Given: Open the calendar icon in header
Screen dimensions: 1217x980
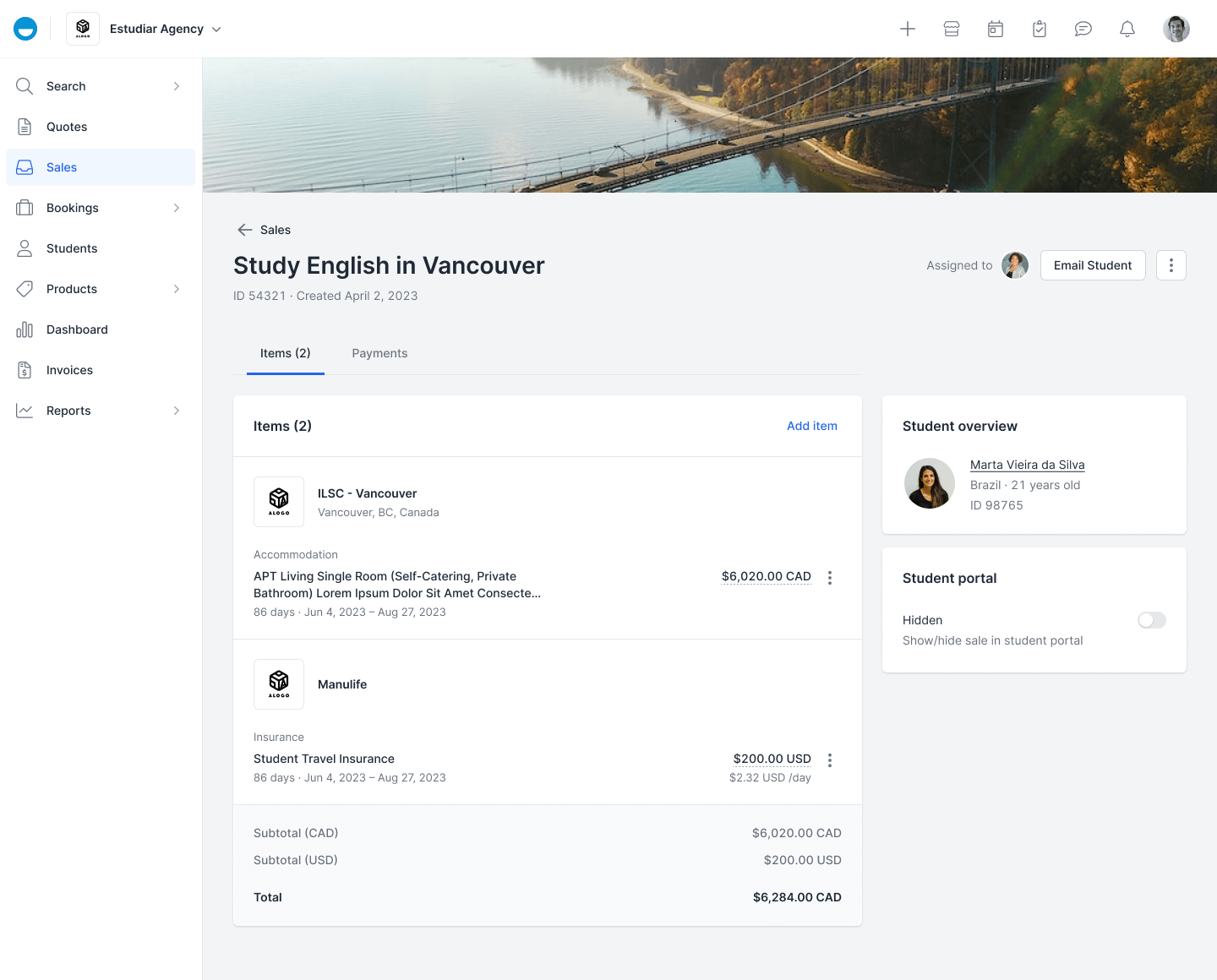Looking at the screenshot, I should (x=996, y=29).
